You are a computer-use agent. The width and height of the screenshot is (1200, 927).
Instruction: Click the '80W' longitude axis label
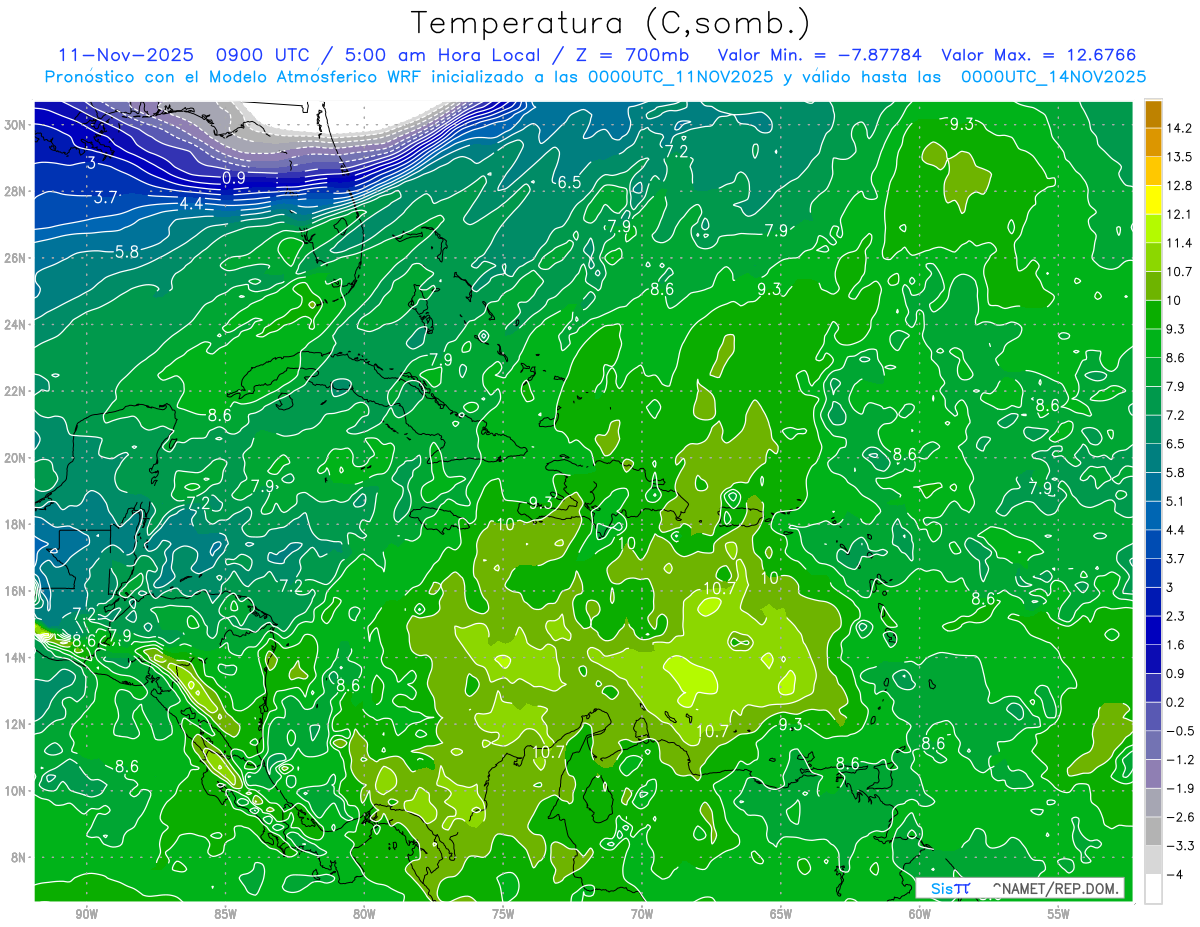coord(364,915)
